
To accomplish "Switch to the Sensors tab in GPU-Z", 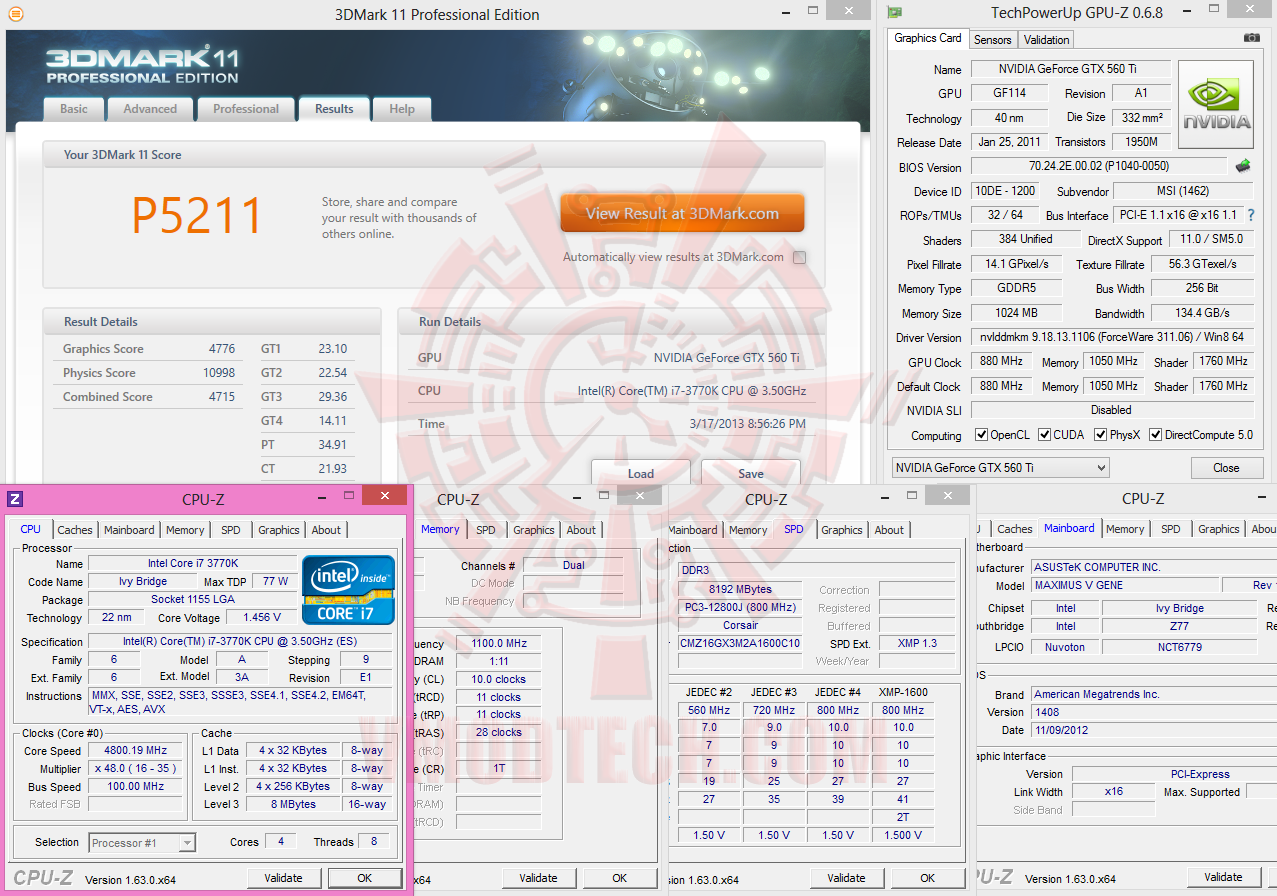I will click(993, 40).
